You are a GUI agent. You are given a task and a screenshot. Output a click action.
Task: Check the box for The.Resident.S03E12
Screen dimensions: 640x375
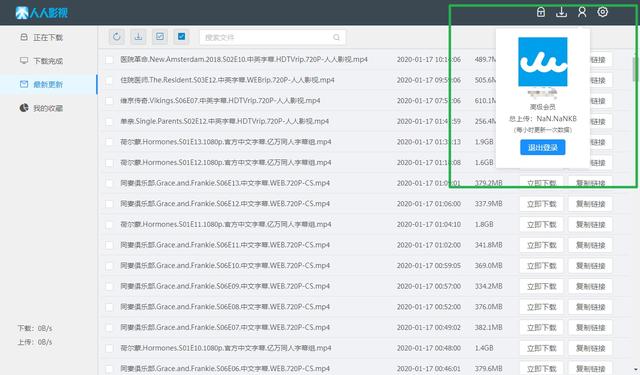point(109,80)
